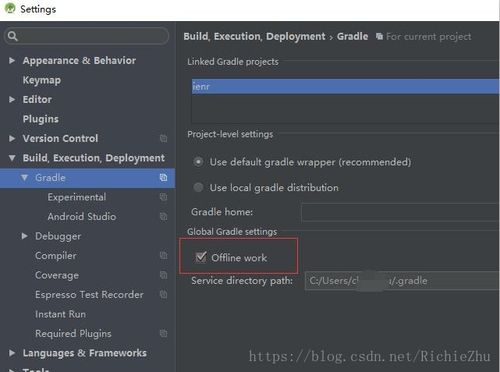Select the Android Studio sub-item
The image size is (500, 372).
coord(82,217)
